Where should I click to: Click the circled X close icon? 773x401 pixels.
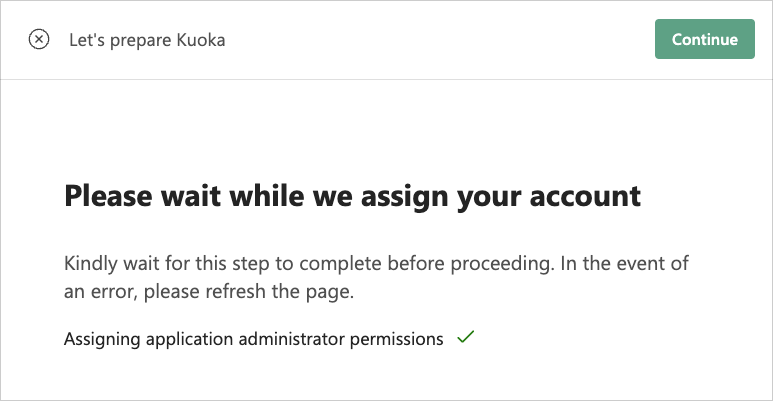[x=39, y=40]
